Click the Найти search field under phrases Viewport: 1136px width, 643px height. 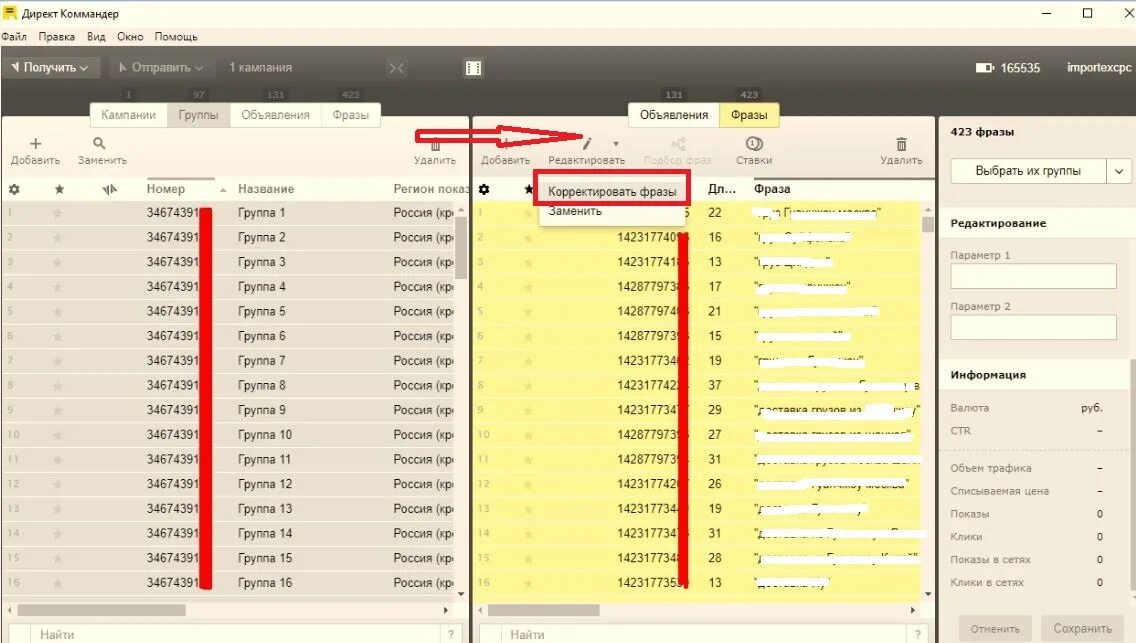click(x=702, y=634)
